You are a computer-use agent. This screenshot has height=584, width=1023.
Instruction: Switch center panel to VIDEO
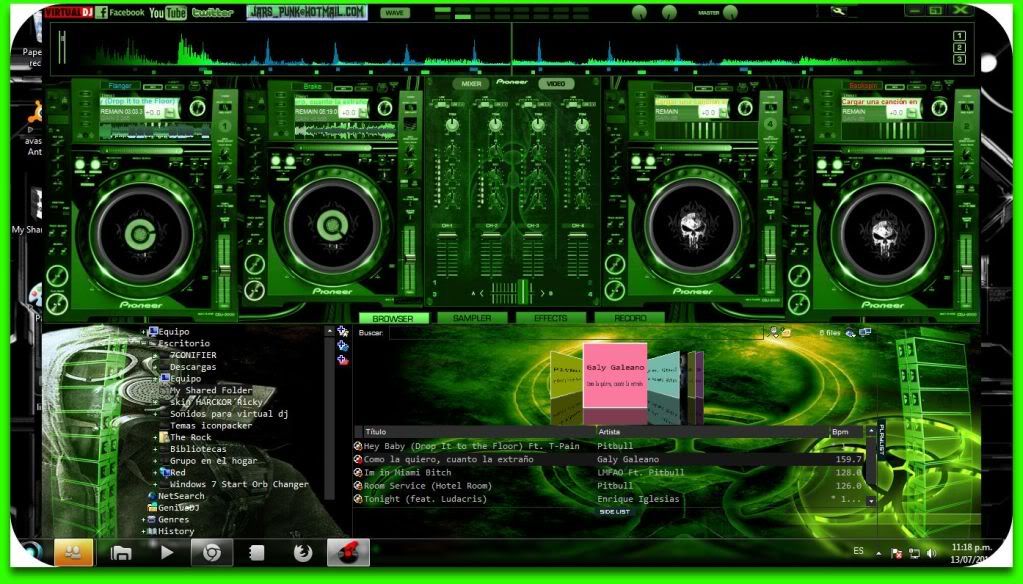[556, 84]
